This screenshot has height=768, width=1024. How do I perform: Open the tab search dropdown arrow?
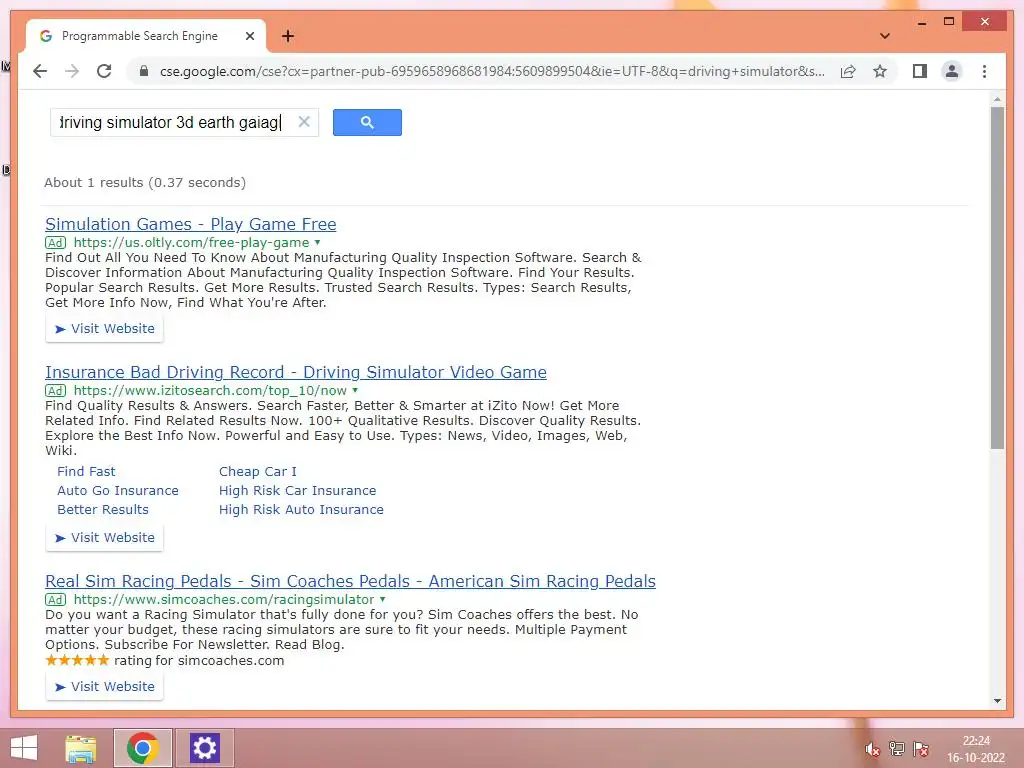[884, 36]
